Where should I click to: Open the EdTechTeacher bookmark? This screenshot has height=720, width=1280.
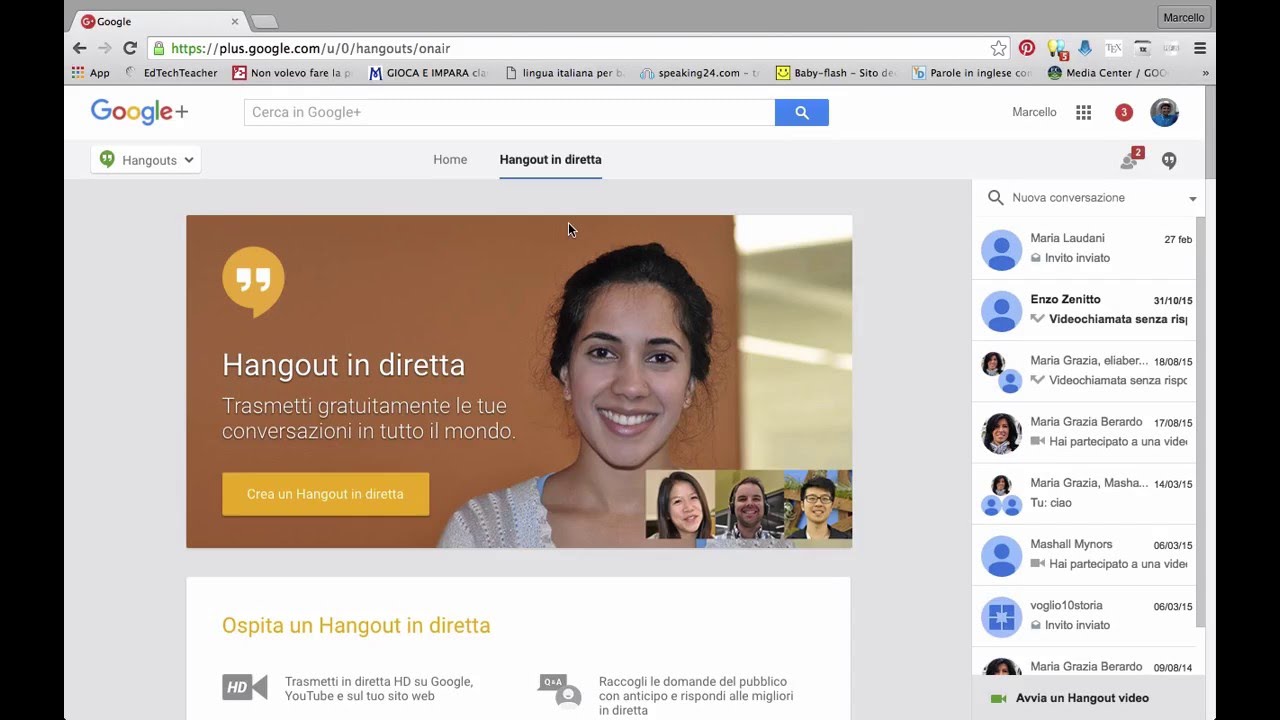[x=171, y=73]
